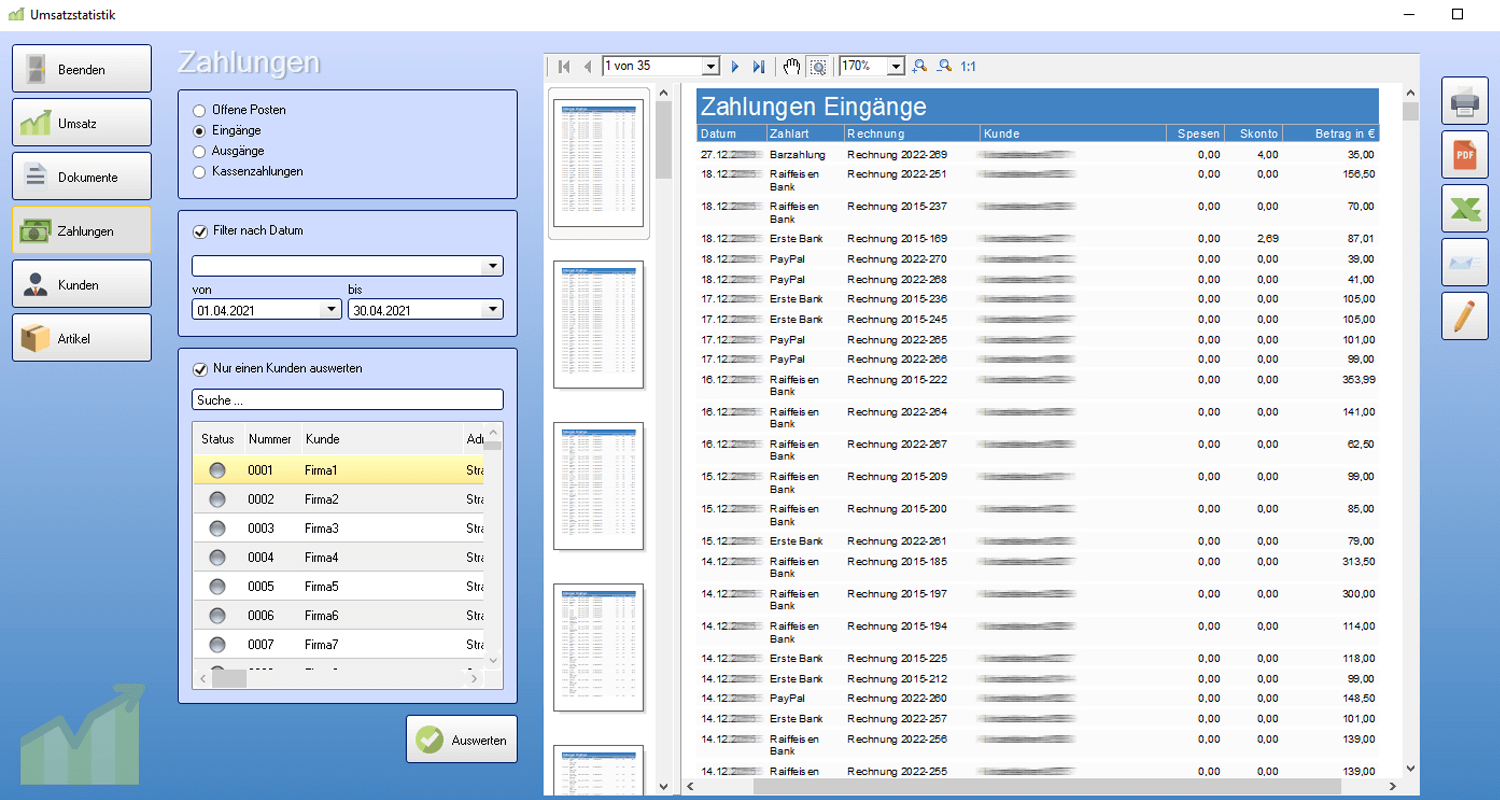Screen dimensions: 1500x800
Task: Click status icon of Firma5 row
Action: click(x=217, y=586)
